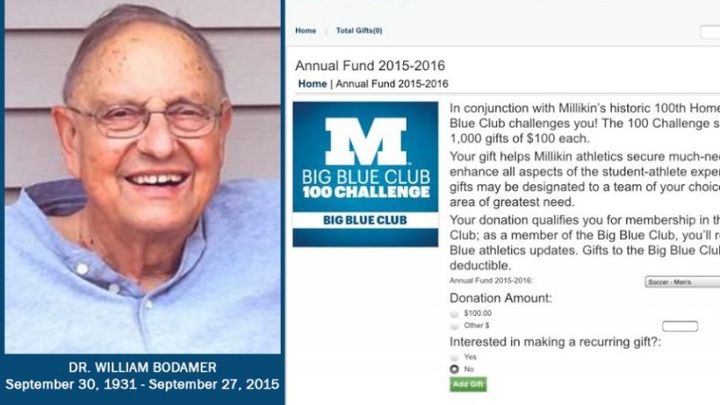Image resolution: width=720 pixels, height=405 pixels.
Task: Choose Yes for recurring gift
Action: (x=454, y=357)
